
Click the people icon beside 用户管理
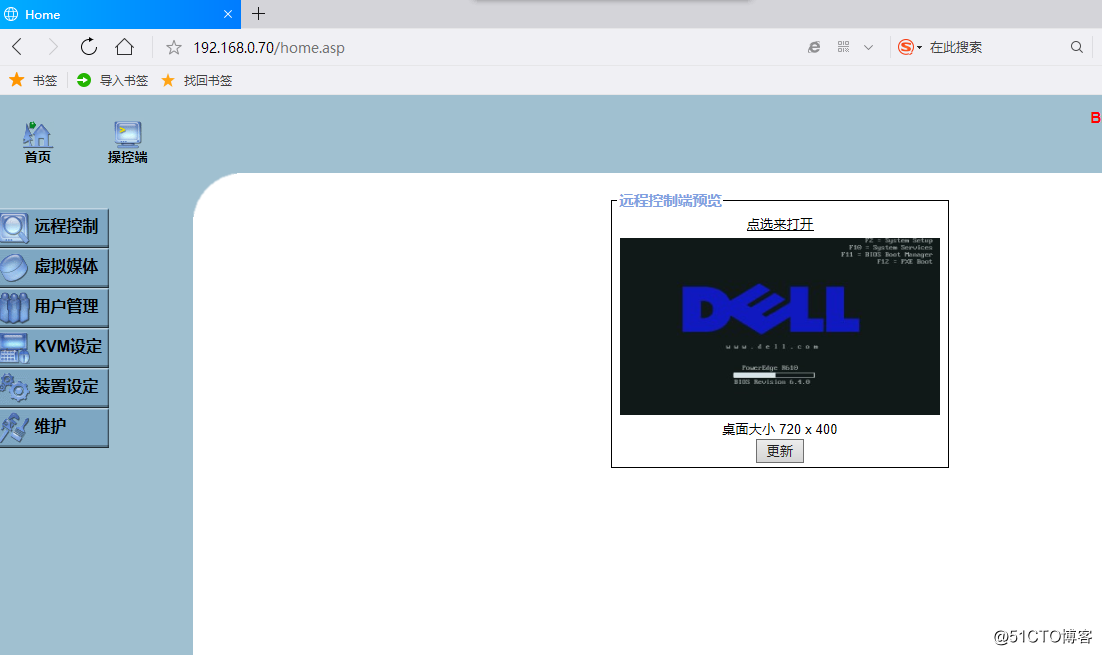14,308
